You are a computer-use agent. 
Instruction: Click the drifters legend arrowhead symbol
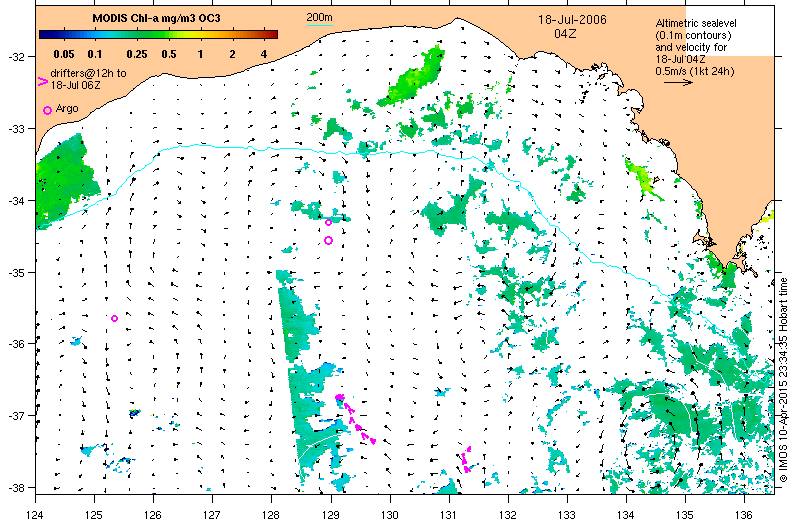click(x=43, y=81)
